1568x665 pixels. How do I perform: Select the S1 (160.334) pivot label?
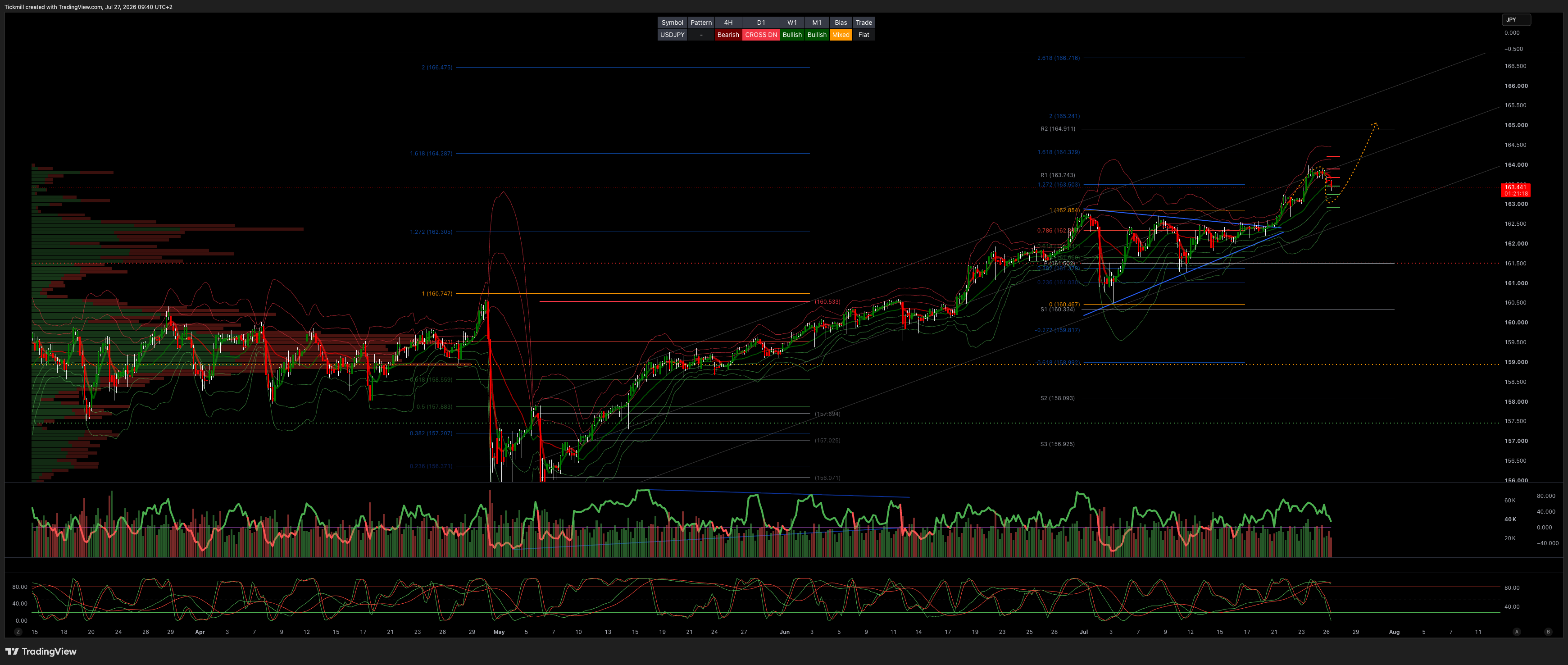[1058, 310]
